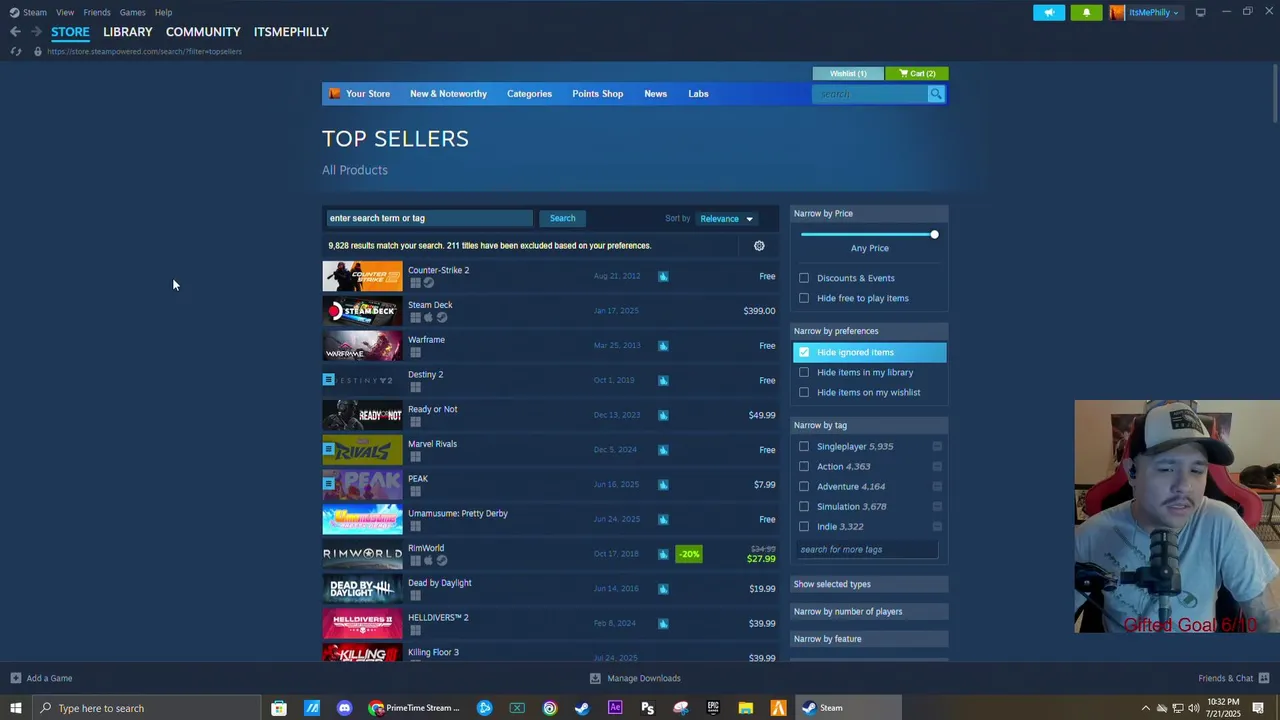Show hidden system tray icons chevron
This screenshot has height=720, width=1280.
tap(1146, 708)
